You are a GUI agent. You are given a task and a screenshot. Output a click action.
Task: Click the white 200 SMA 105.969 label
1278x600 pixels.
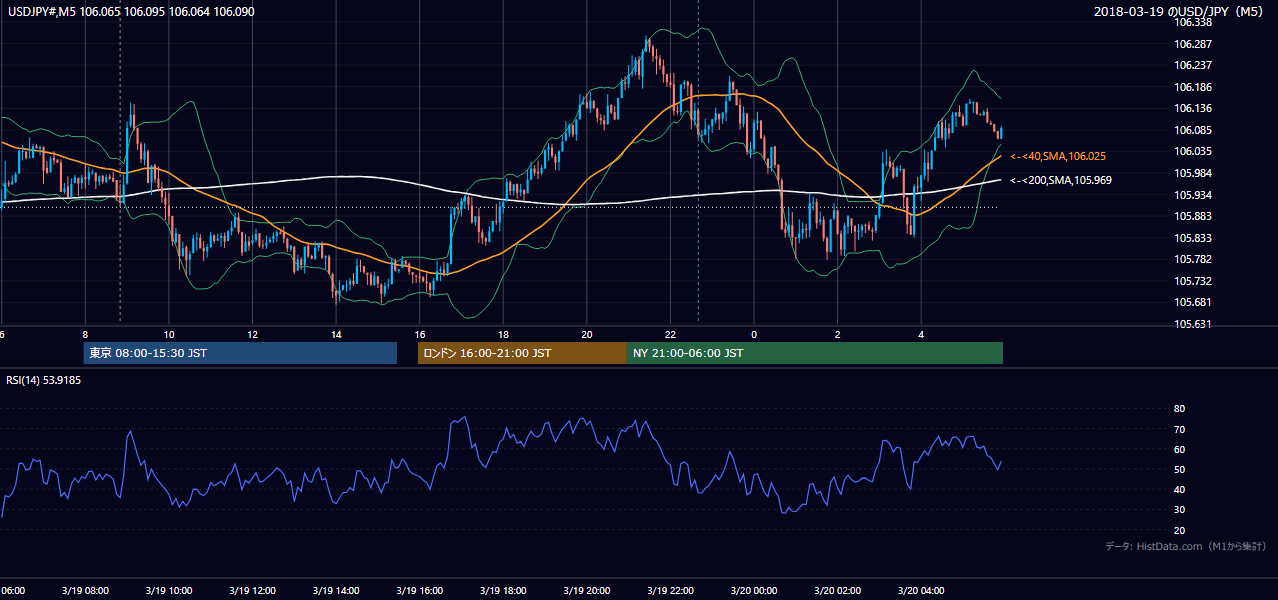(1061, 180)
